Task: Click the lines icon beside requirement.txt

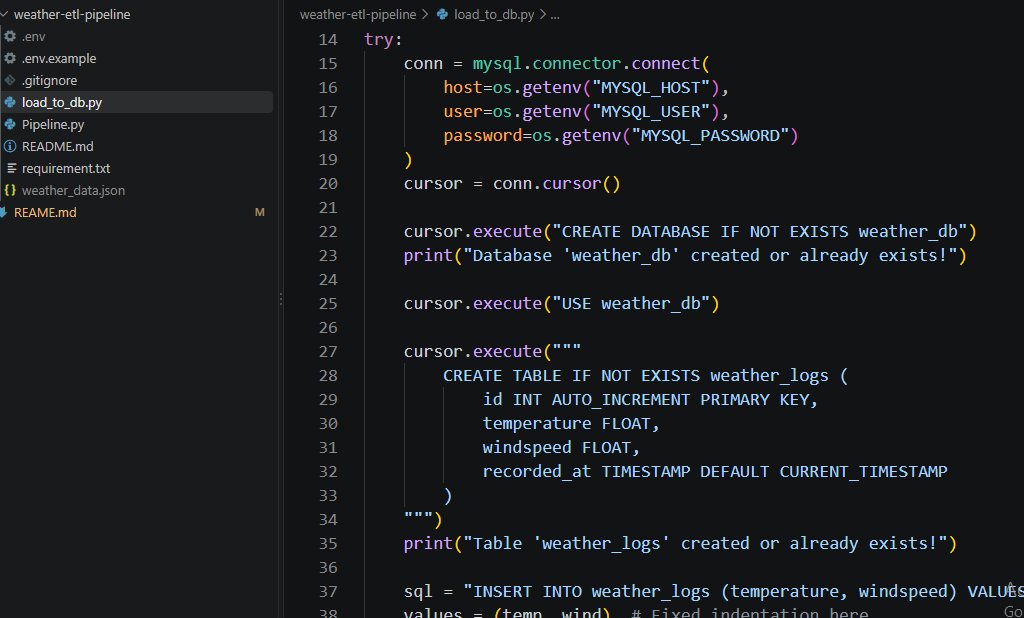Action: 11,169
